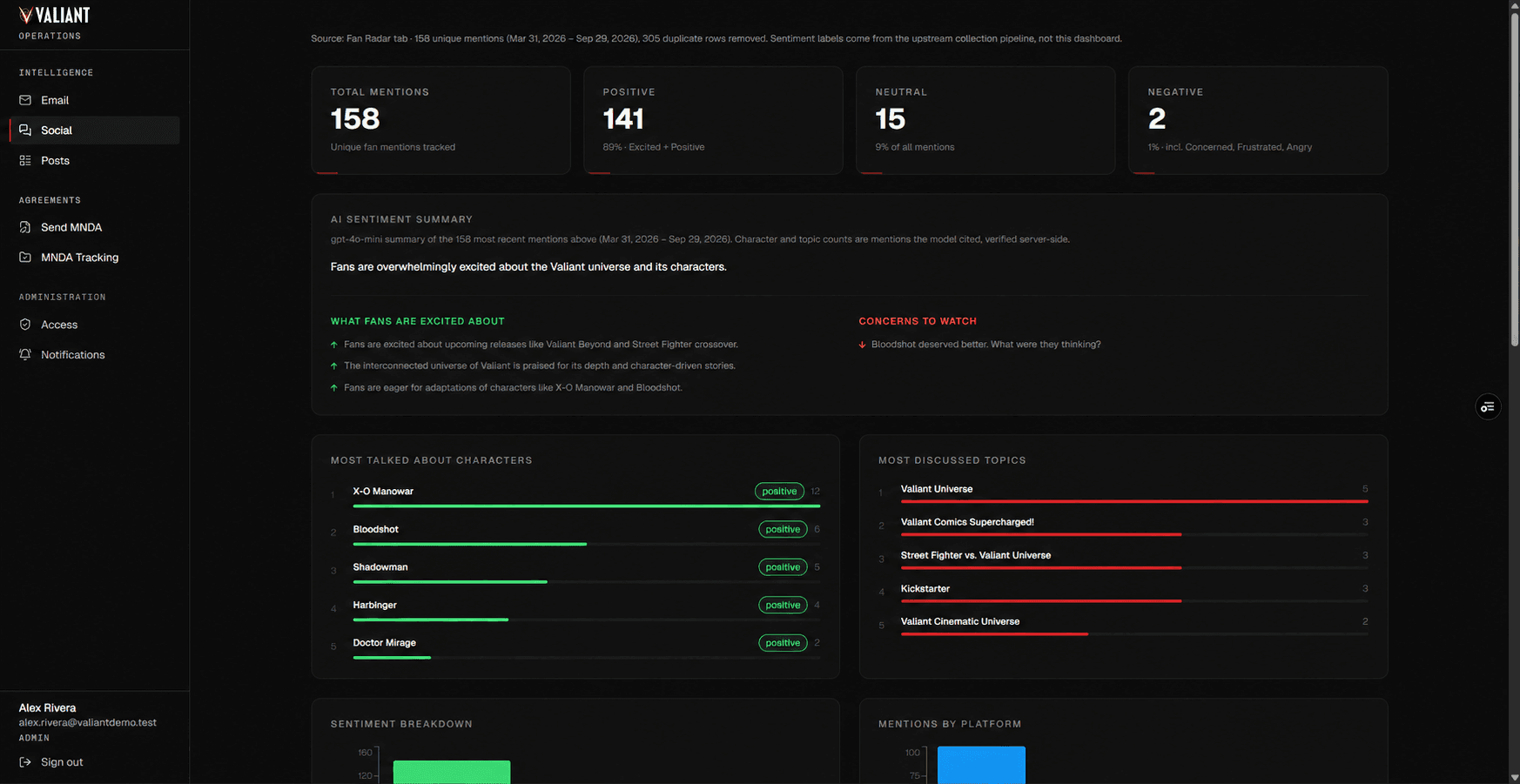Click 'Concerns to Watch' heading
Screen dimensions: 1520x784
(x=918, y=321)
